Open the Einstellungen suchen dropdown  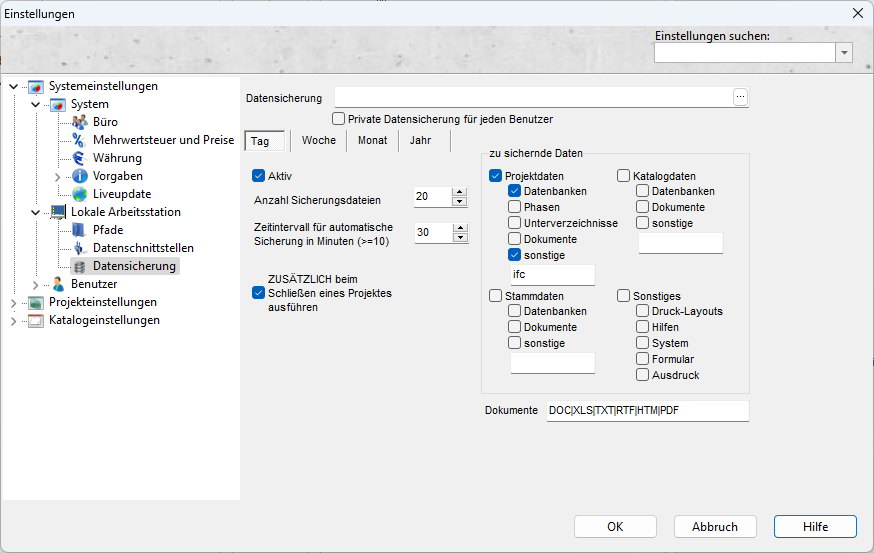(x=844, y=53)
